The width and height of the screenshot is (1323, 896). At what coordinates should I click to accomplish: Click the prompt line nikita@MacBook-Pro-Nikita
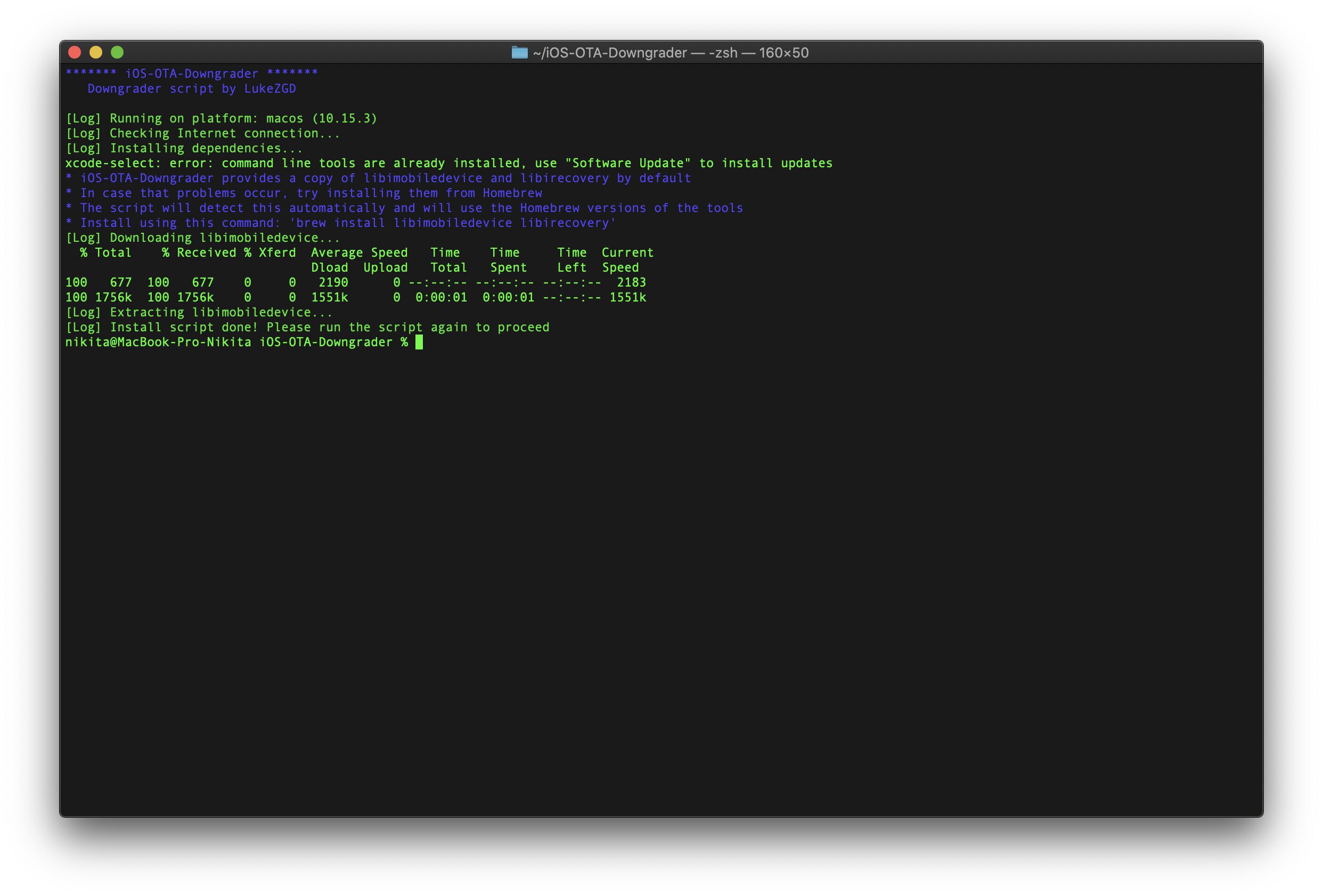click(x=236, y=342)
